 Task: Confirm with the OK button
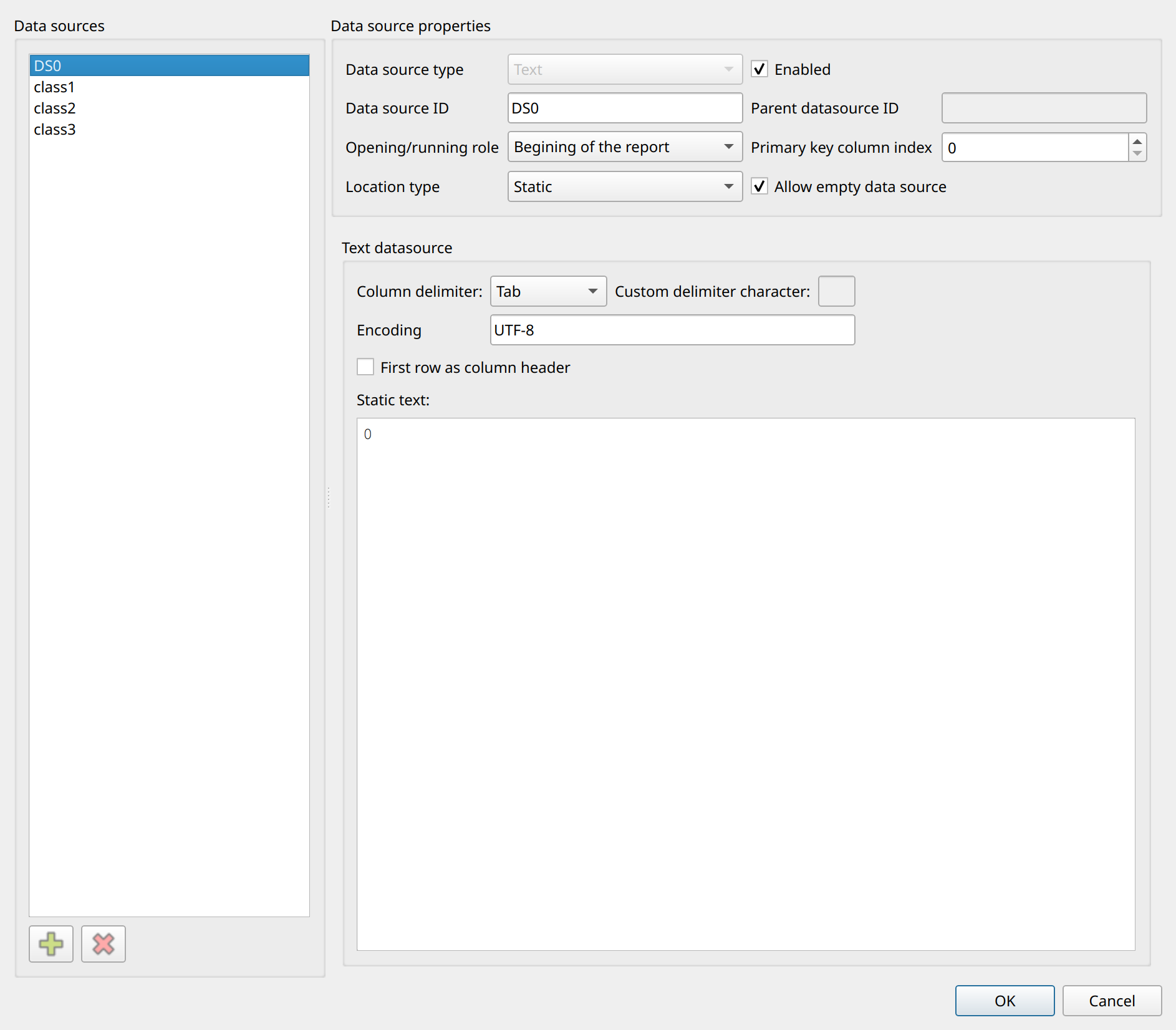1005,1001
